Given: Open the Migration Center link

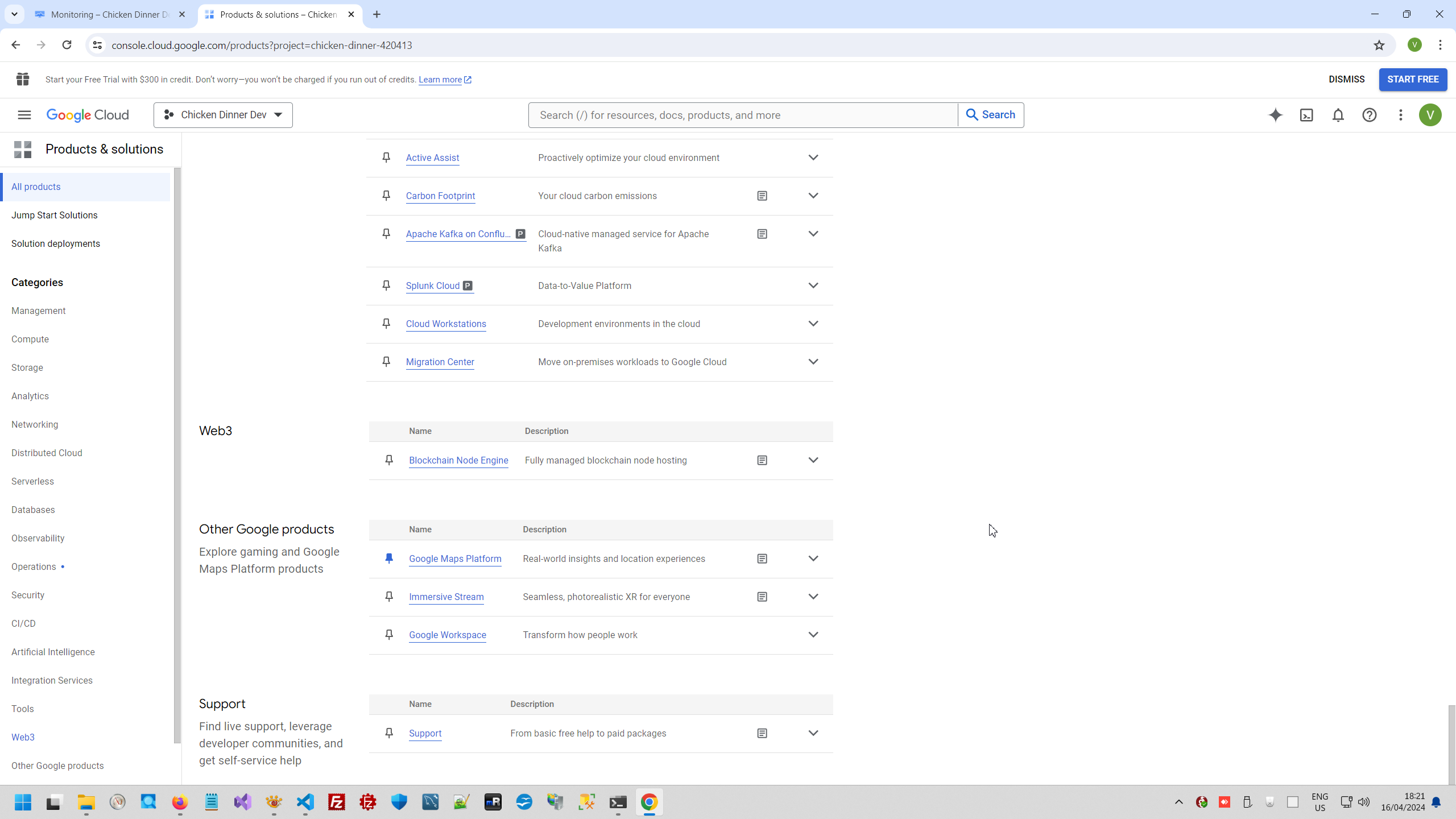Looking at the screenshot, I should pyautogui.click(x=440, y=362).
